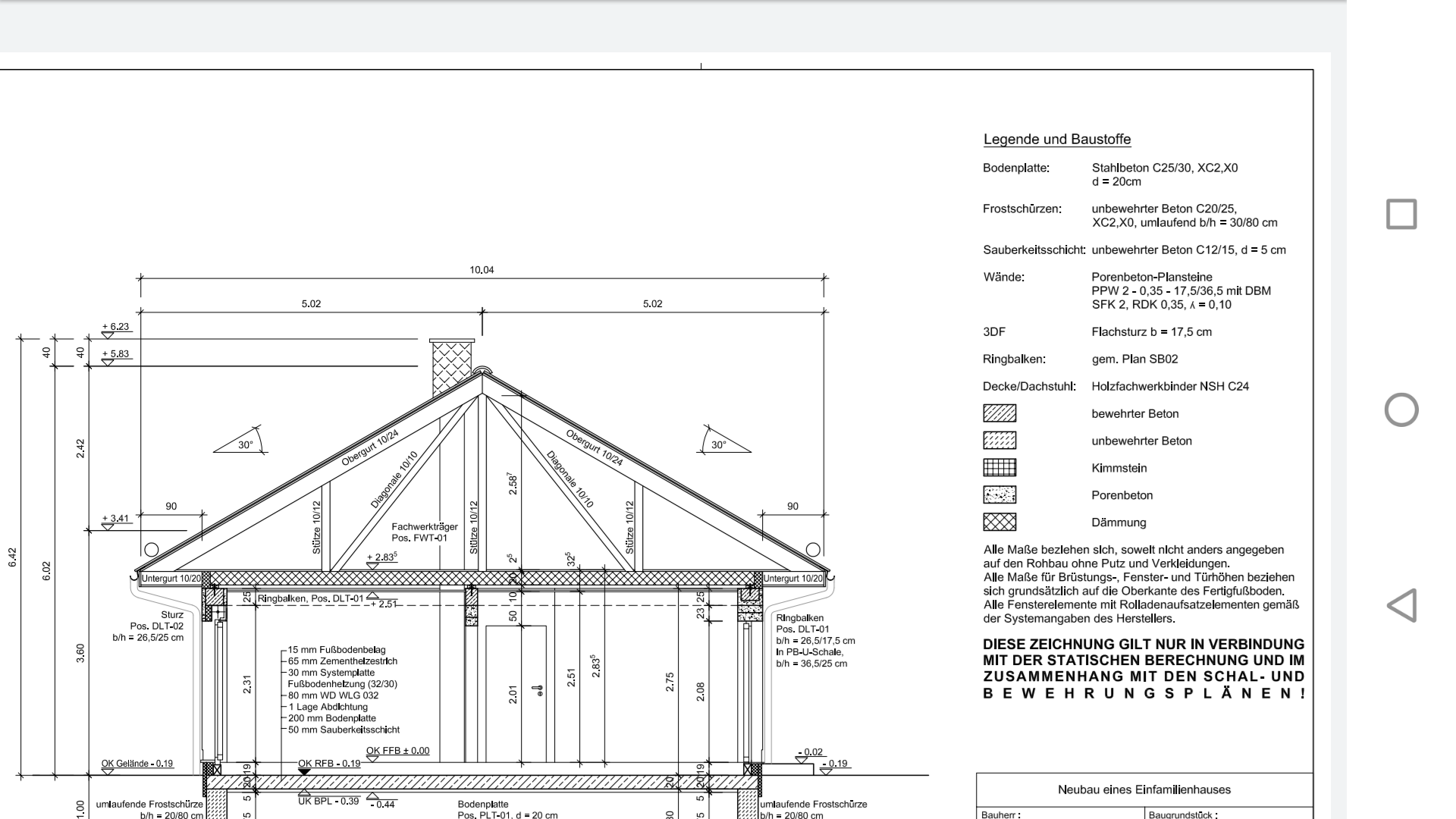
Task: Click the 'Legende und Baustoffe' heading
Action: coord(1057,140)
